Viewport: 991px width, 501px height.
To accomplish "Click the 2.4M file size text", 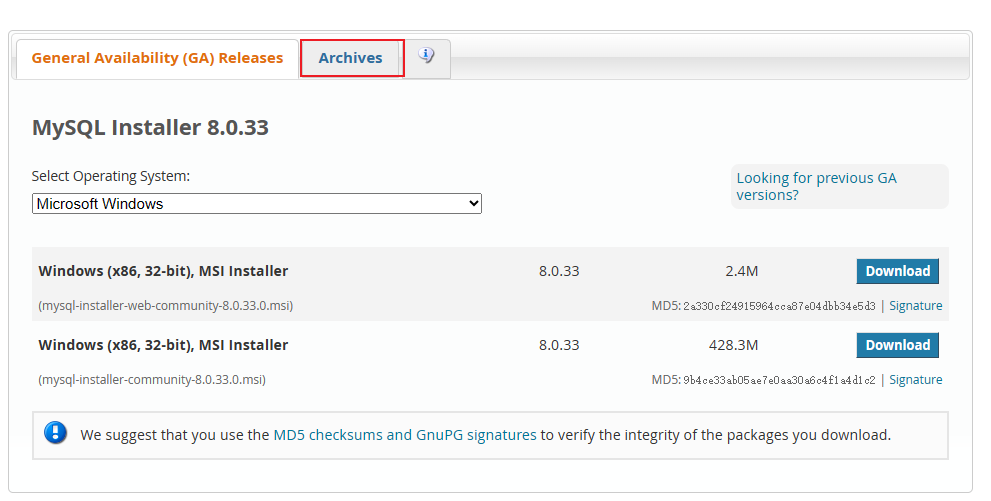I will (741, 271).
